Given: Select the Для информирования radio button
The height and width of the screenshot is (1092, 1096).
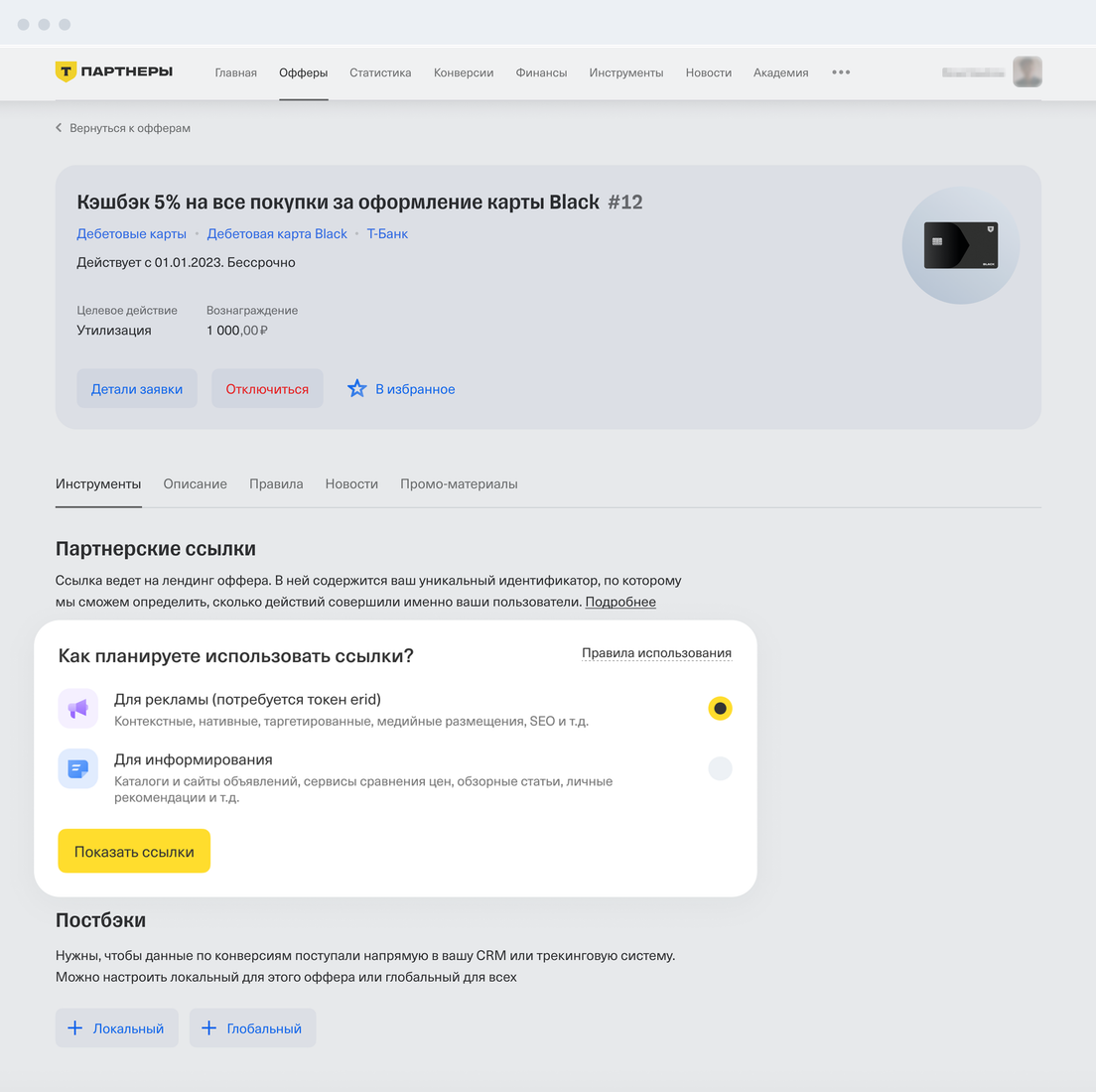Looking at the screenshot, I should coord(720,768).
